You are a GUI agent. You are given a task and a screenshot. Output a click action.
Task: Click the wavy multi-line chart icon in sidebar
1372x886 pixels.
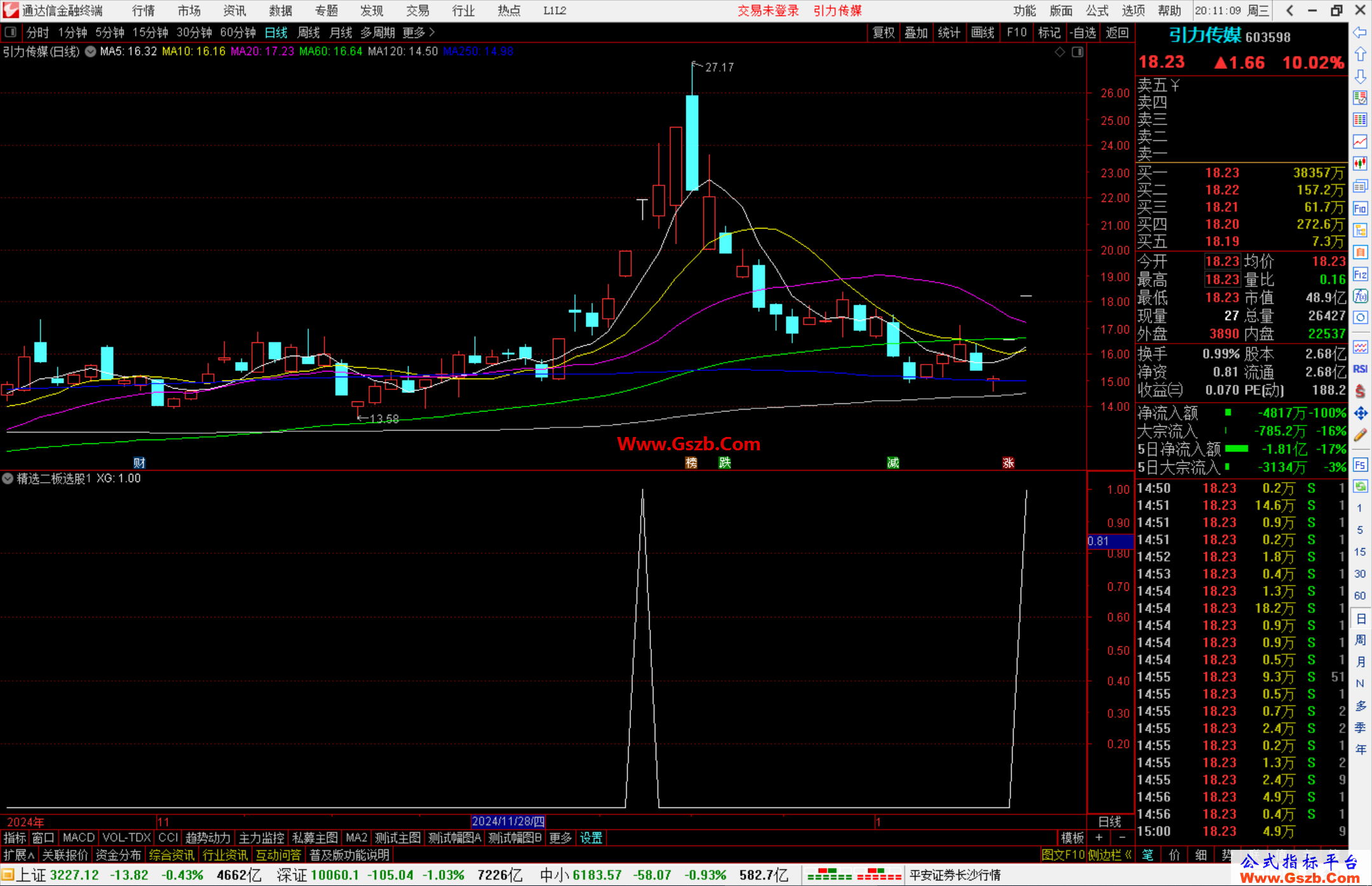pyautogui.click(x=1360, y=347)
